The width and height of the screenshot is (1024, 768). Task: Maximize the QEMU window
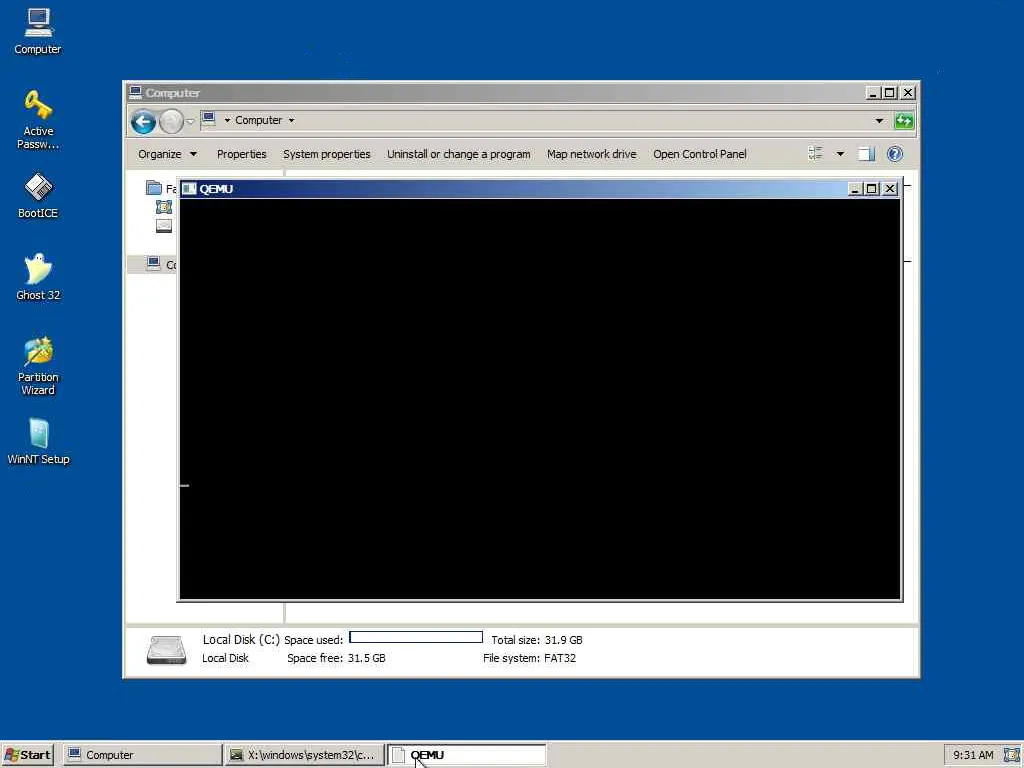click(871, 189)
